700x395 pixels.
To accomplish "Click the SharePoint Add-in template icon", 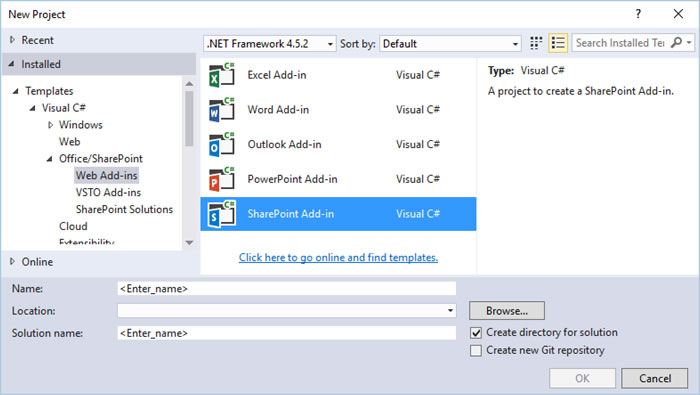I will pyautogui.click(x=221, y=214).
